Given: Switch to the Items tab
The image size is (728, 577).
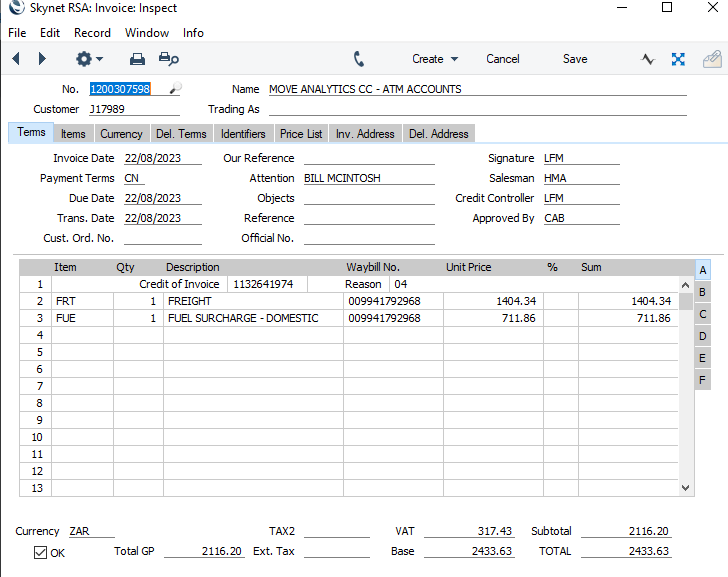Looking at the screenshot, I should click(73, 134).
